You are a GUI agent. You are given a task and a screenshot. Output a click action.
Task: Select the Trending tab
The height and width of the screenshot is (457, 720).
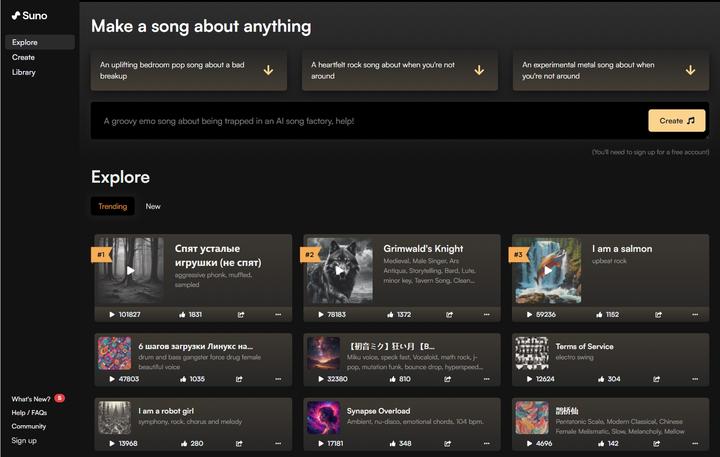click(112, 206)
